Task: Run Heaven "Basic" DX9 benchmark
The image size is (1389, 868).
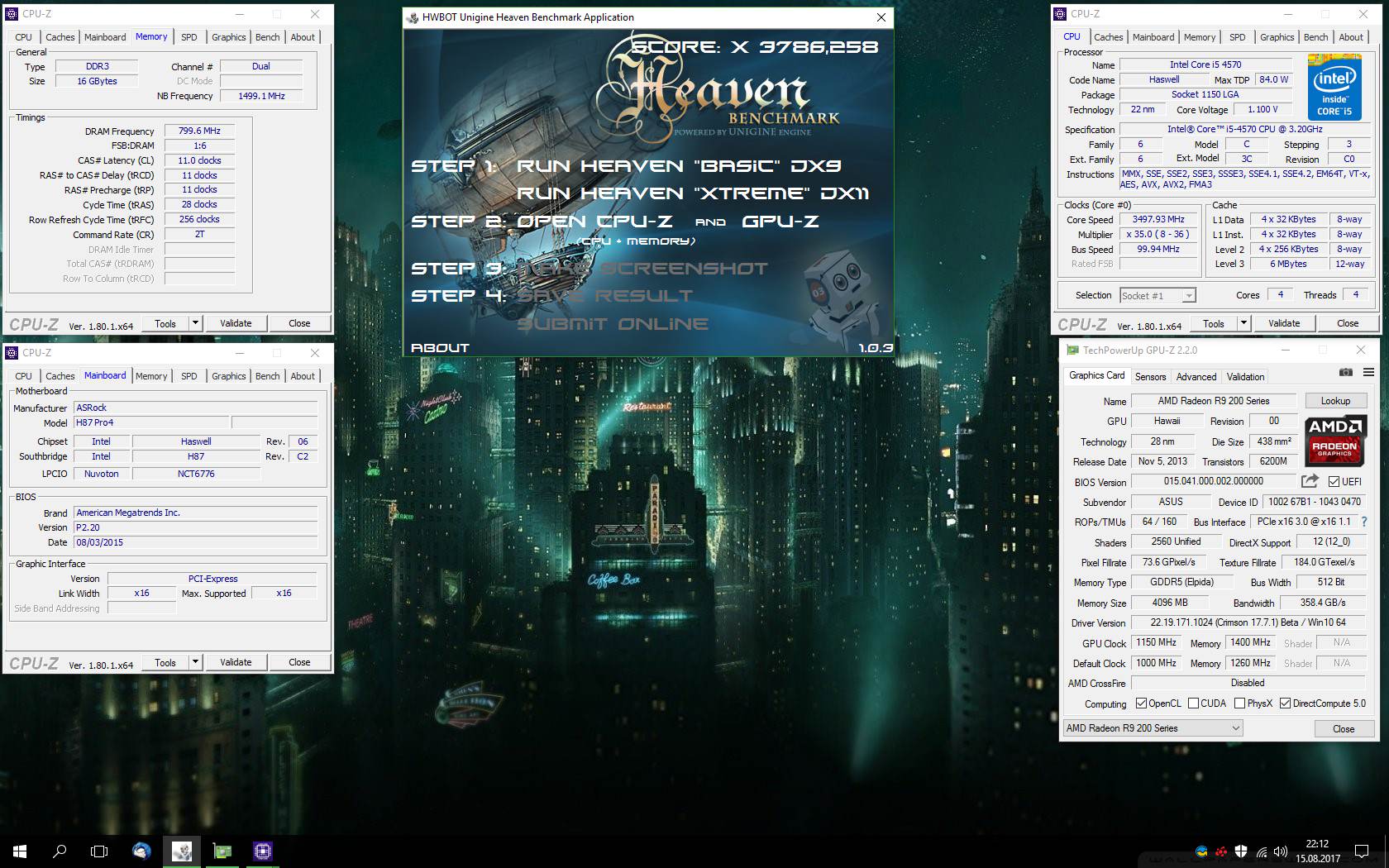Action: (x=679, y=166)
